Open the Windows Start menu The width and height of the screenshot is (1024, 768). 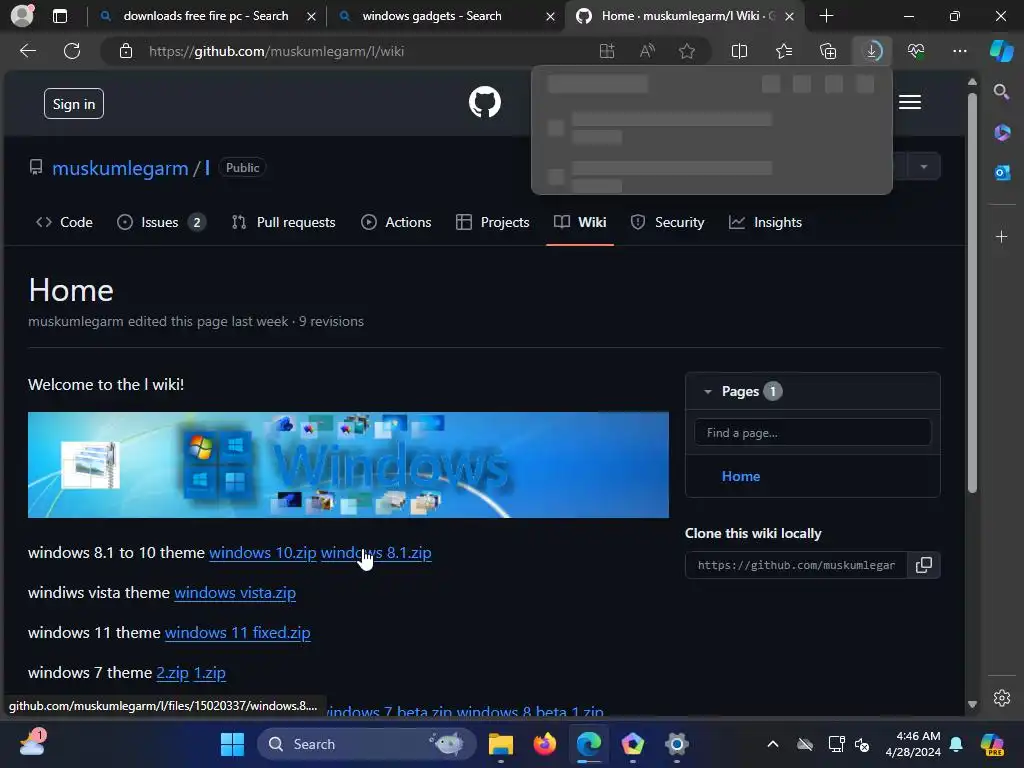pos(232,744)
